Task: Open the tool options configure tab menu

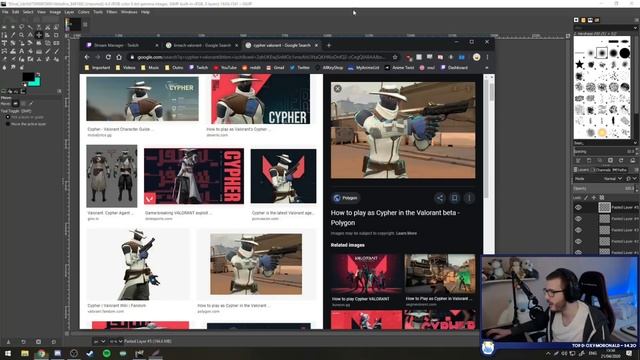Action: (x=59, y=91)
